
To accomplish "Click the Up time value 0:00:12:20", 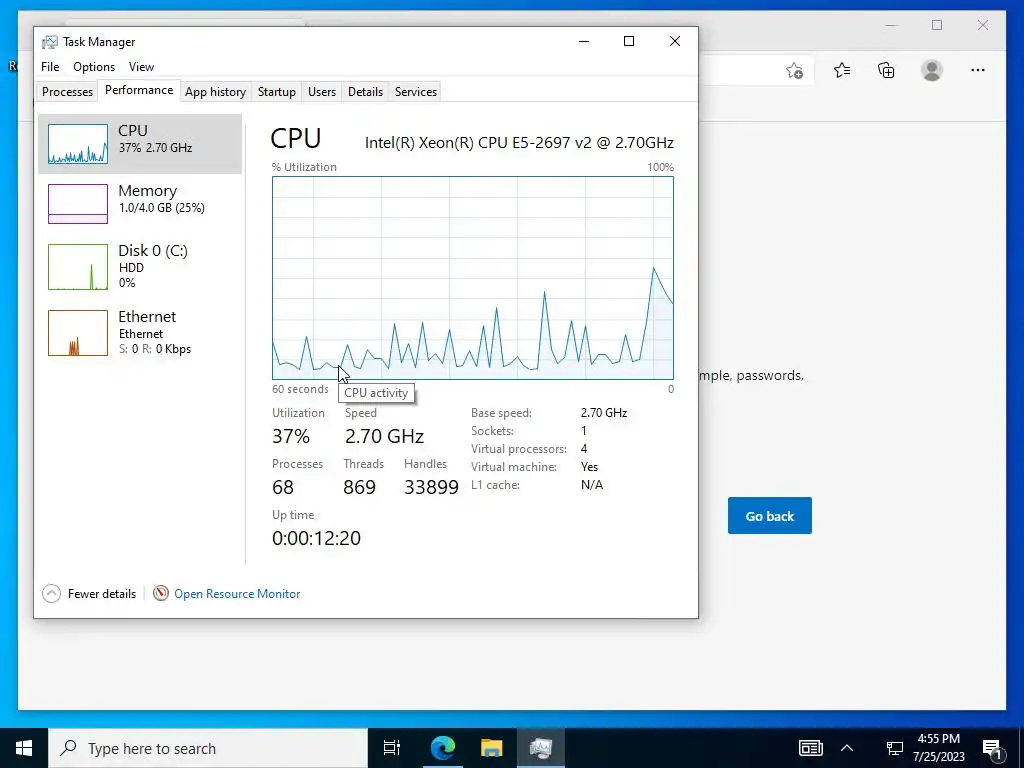I will point(316,538).
